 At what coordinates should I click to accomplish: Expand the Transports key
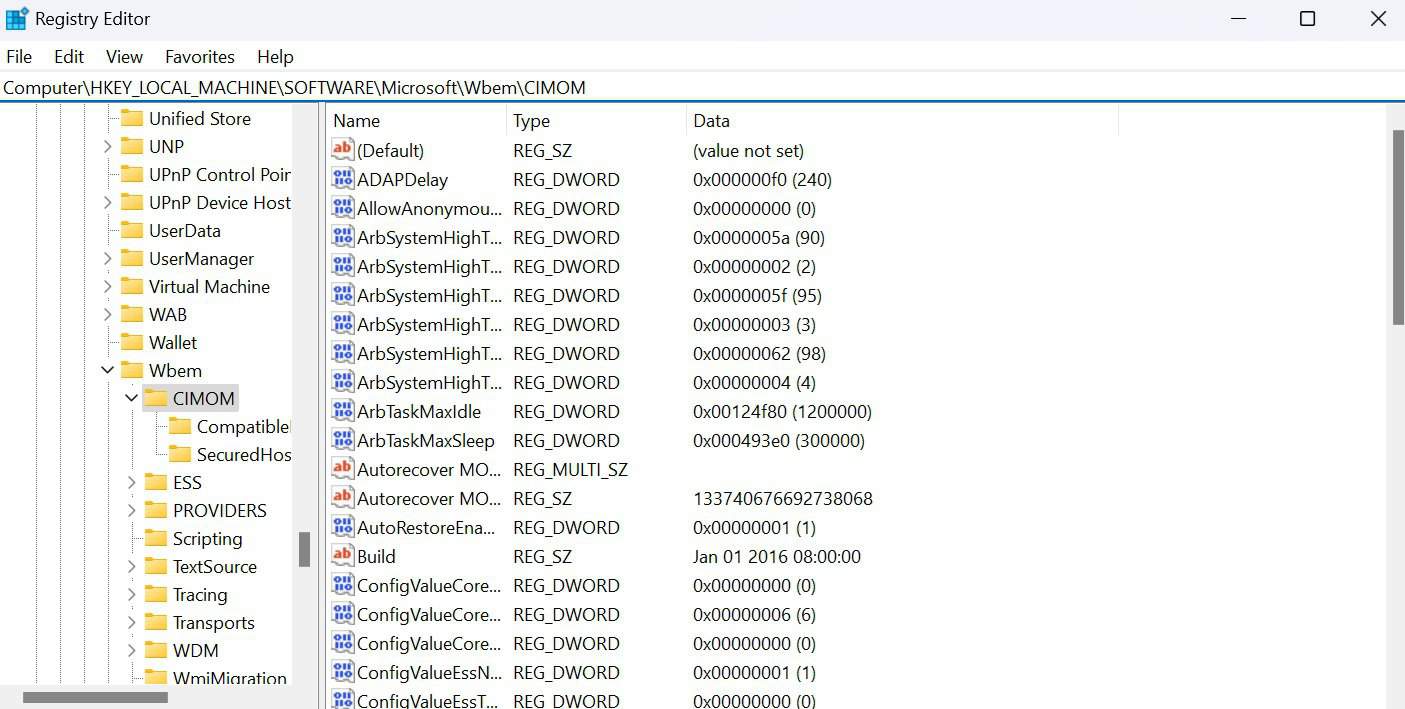click(x=132, y=622)
